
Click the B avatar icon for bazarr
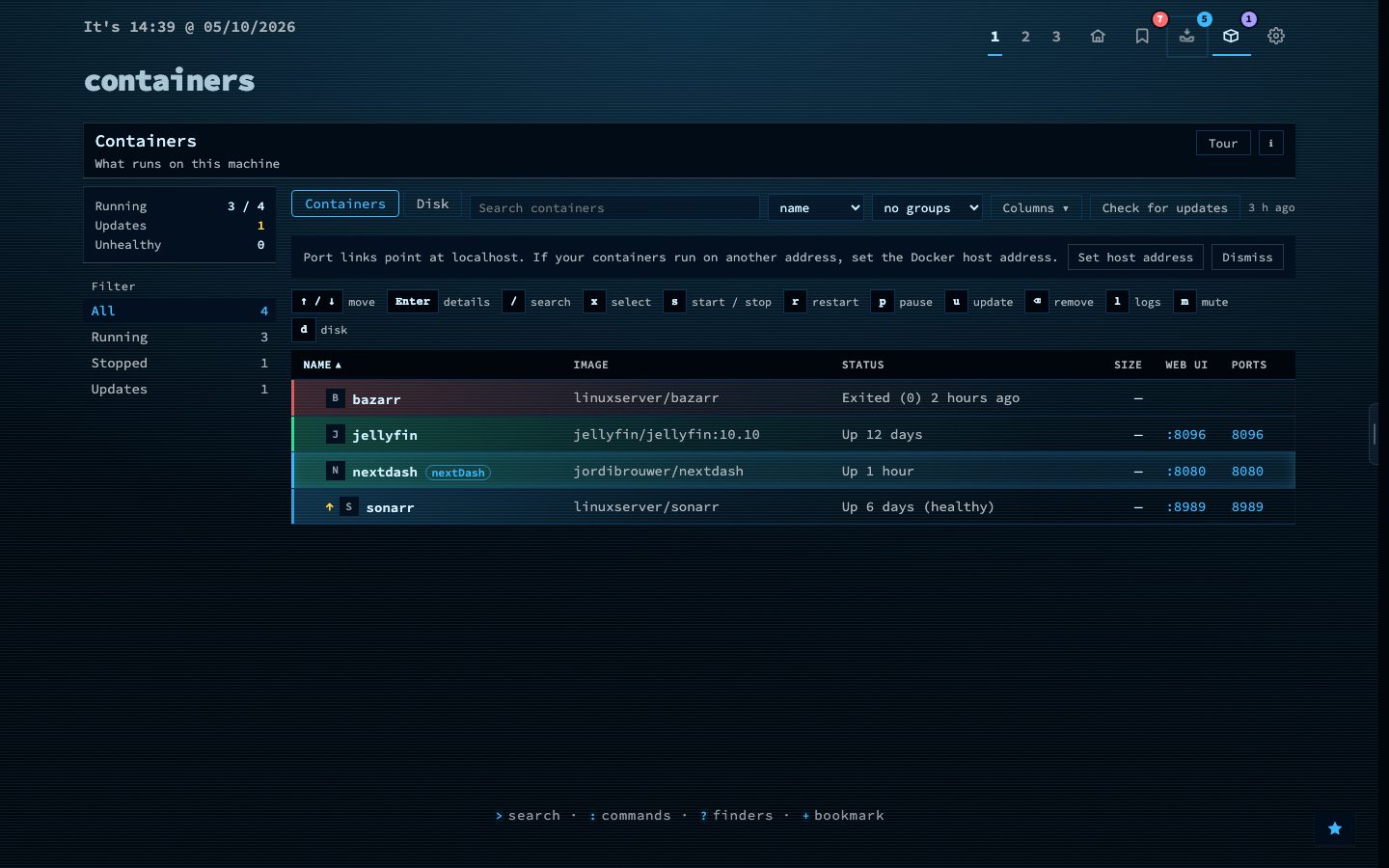(x=335, y=398)
